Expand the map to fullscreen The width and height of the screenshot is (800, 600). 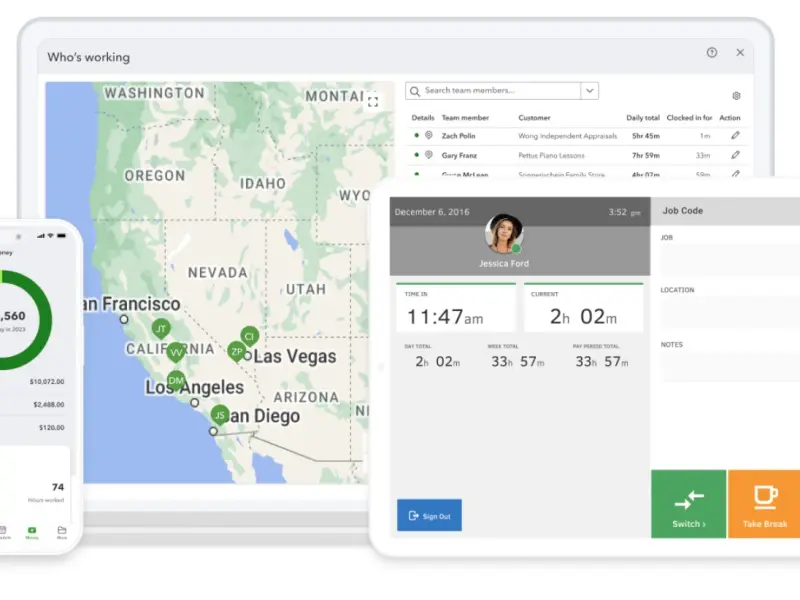(373, 101)
